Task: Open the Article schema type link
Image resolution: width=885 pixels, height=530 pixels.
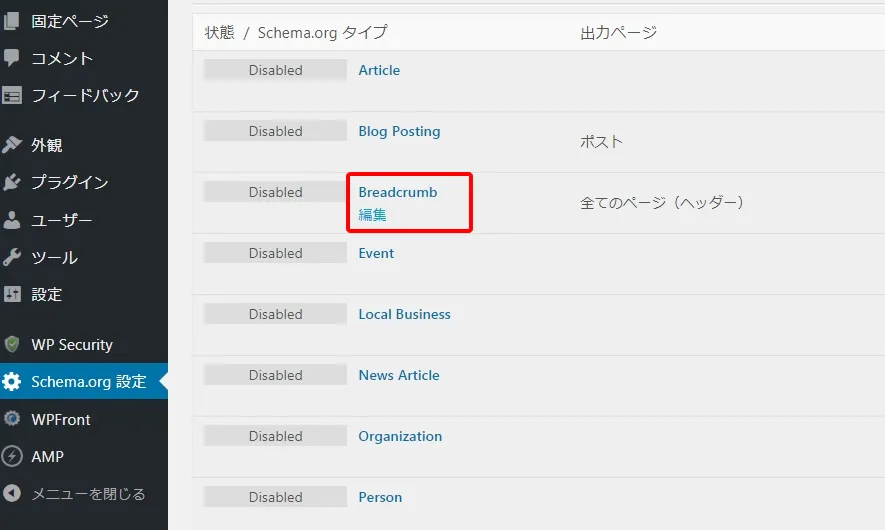Action: [379, 70]
